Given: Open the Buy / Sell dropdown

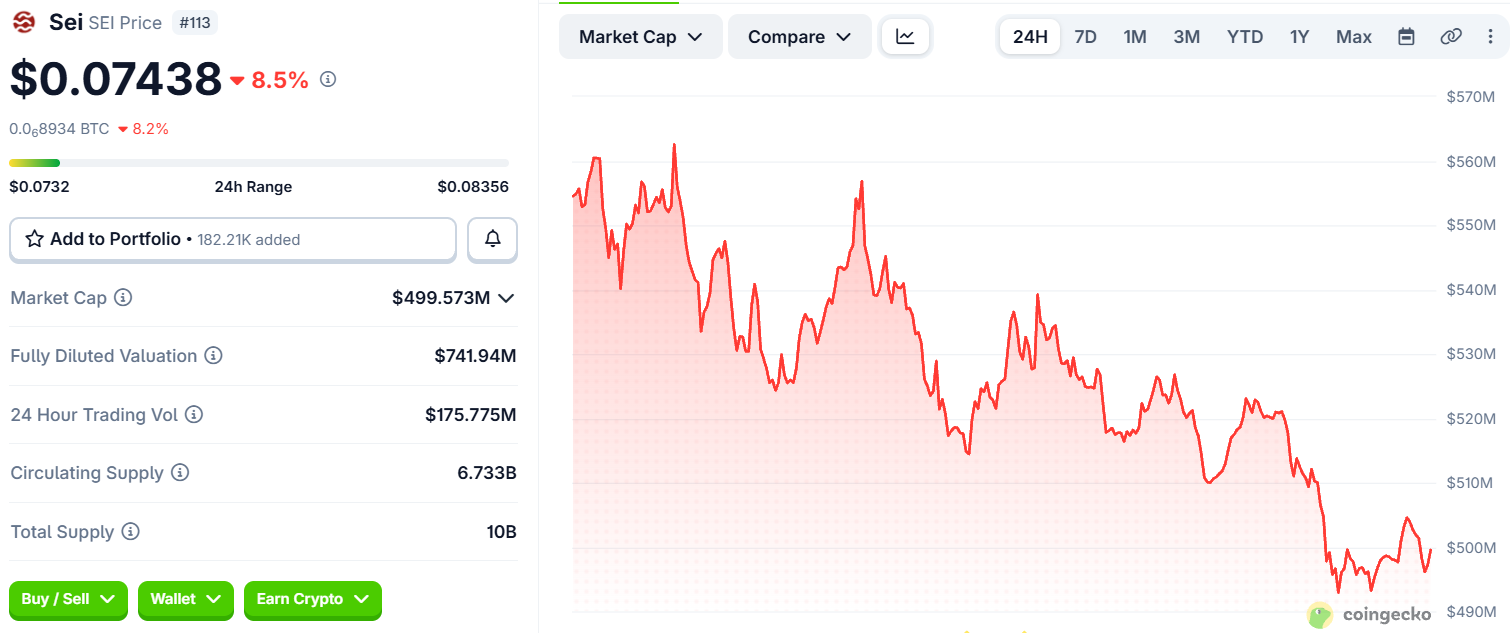Looking at the screenshot, I should tap(69, 599).
